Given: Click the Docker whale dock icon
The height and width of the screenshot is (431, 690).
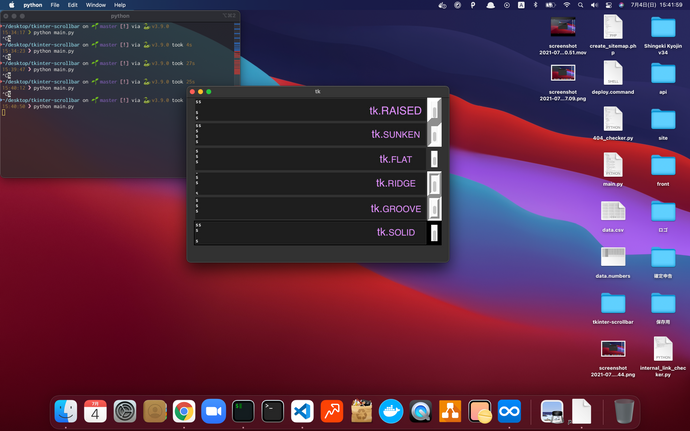Looking at the screenshot, I should tap(391, 410).
